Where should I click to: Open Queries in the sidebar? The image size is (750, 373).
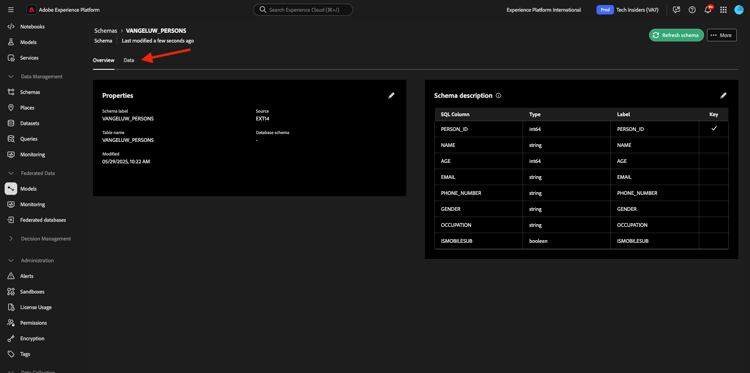pyautogui.click(x=29, y=139)
